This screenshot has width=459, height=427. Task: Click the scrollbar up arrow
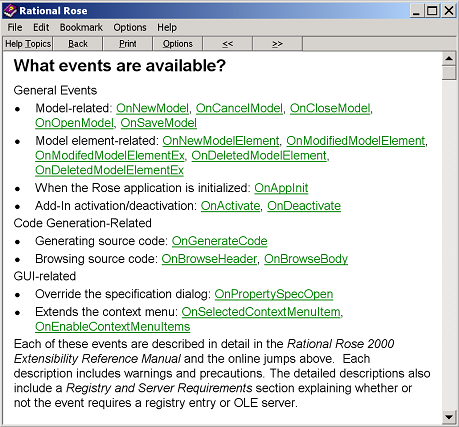[x=449, y=59]
